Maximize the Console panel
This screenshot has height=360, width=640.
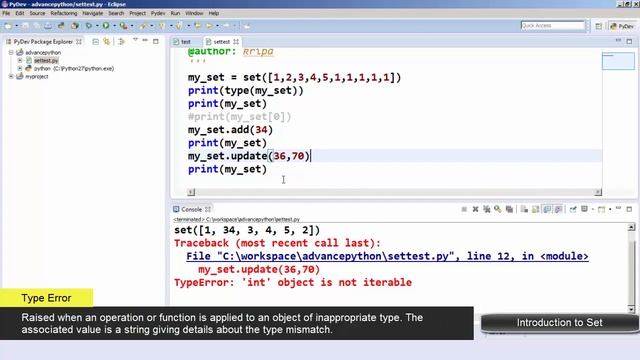pyautogui.click(x=629, y=209)
